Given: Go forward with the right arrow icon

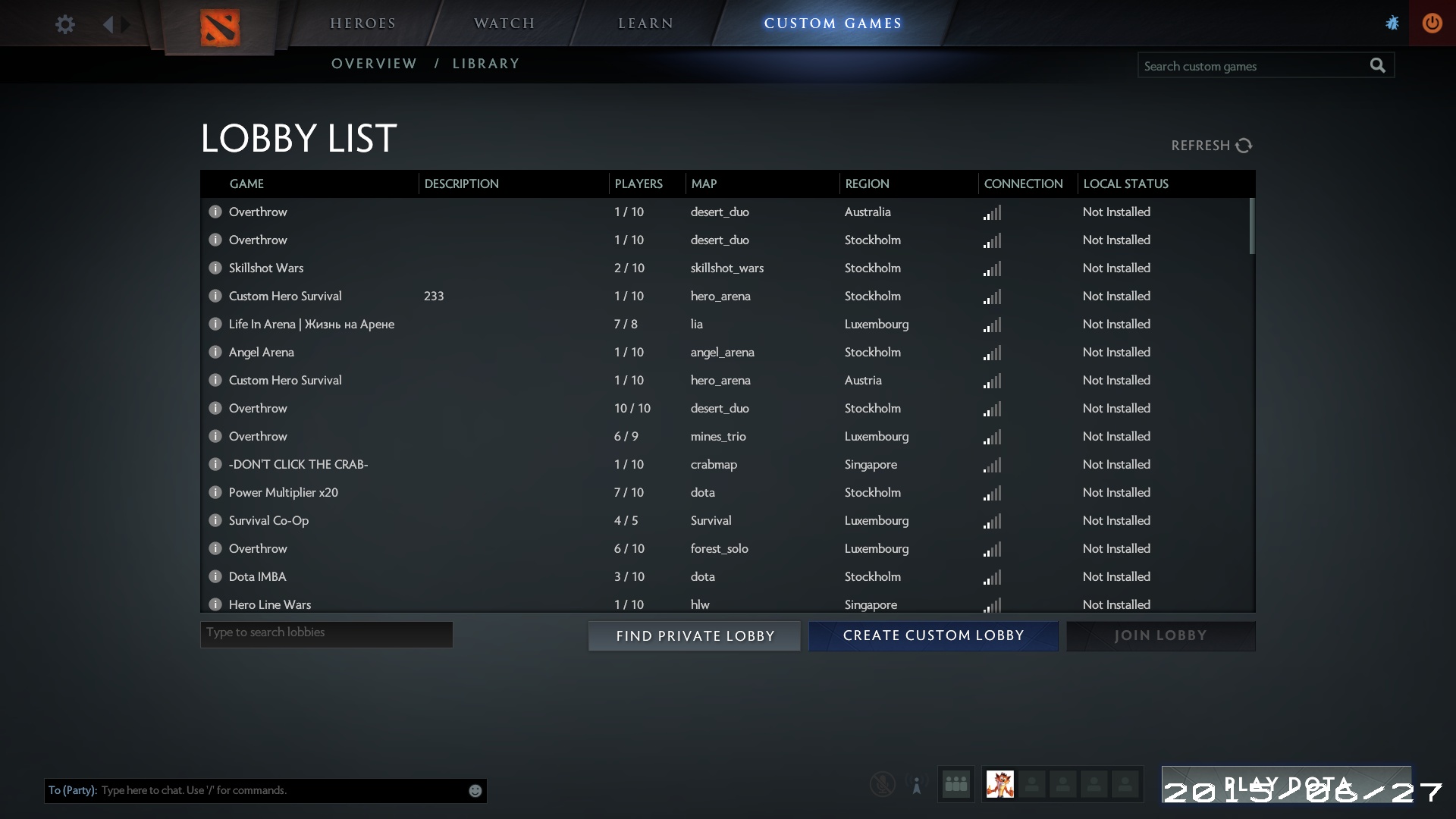Looking at the screenshot, I should 126,24.
